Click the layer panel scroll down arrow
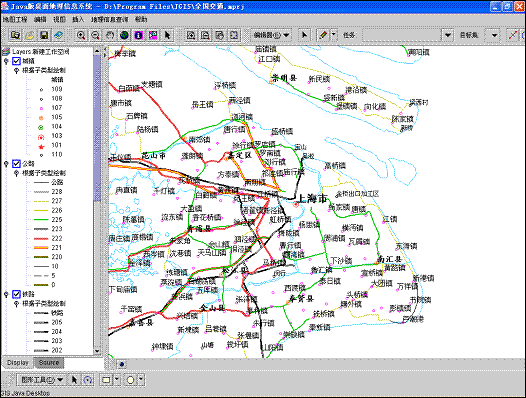The image size is (526, 398). (x=97, y=351)
